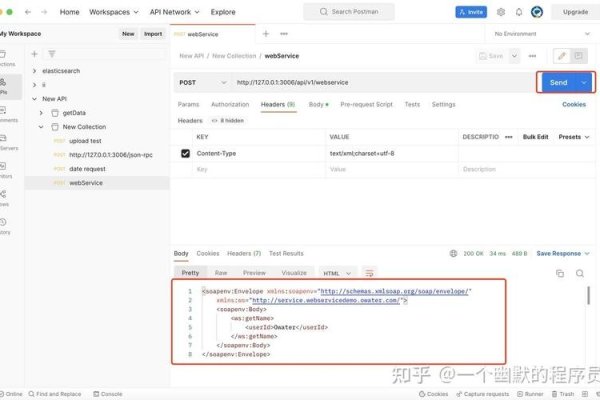
Task: Change POST method dropdown
Action: [203, 83]
